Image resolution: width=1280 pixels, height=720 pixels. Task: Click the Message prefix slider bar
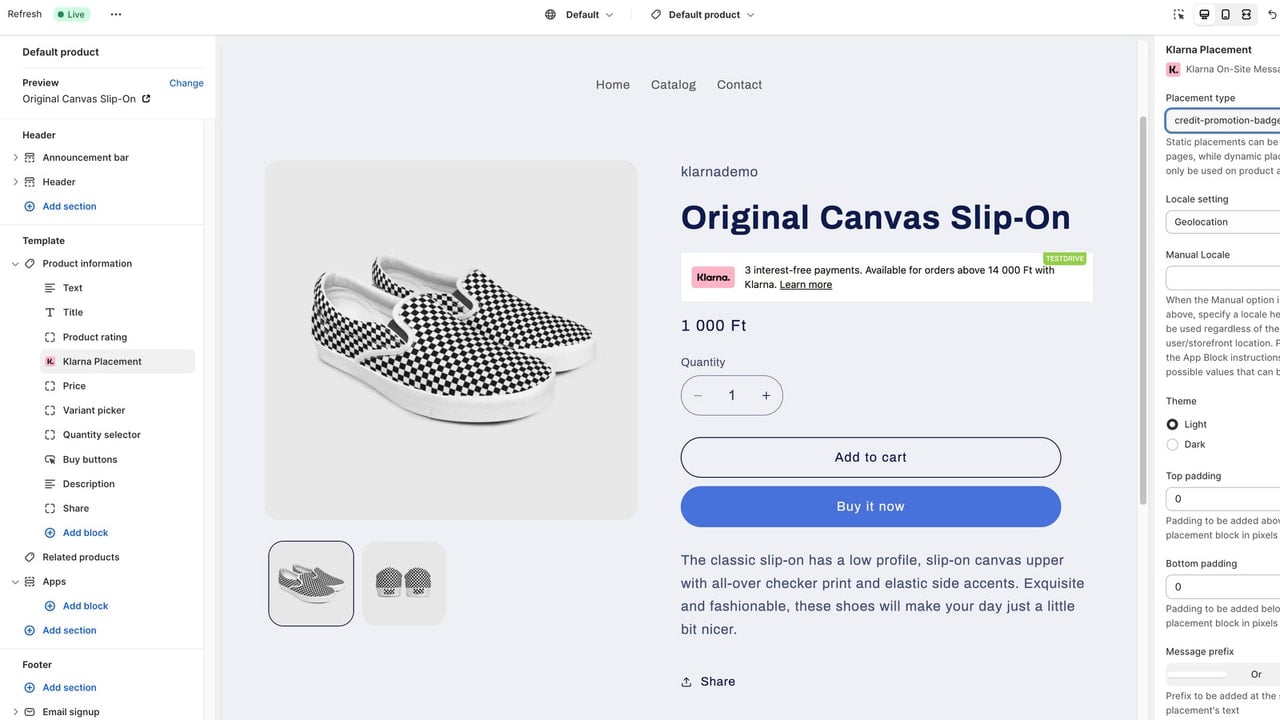[x=1196, y=674]
